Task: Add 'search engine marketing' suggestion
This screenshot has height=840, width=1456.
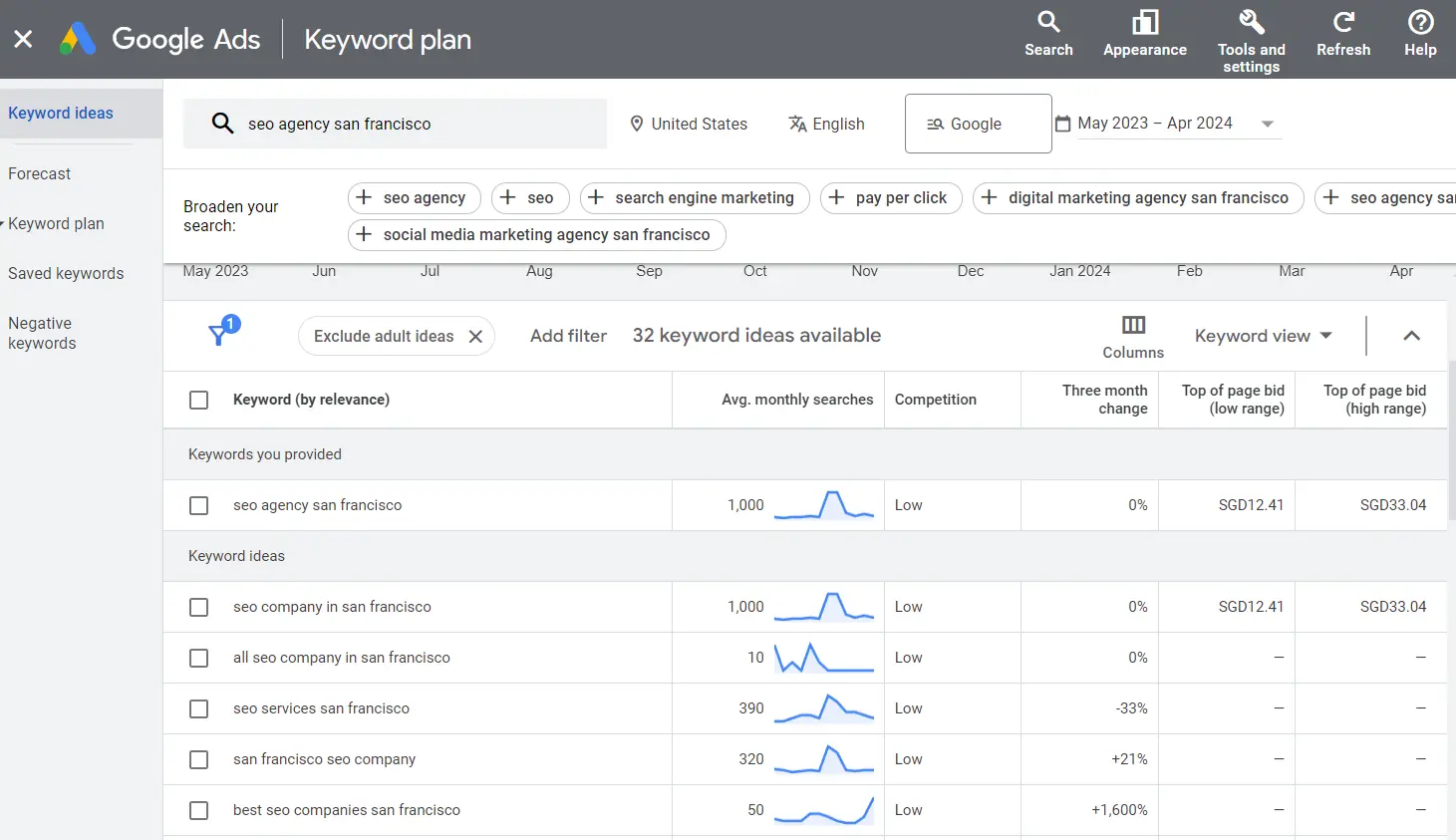Action: tap(695, 198)
